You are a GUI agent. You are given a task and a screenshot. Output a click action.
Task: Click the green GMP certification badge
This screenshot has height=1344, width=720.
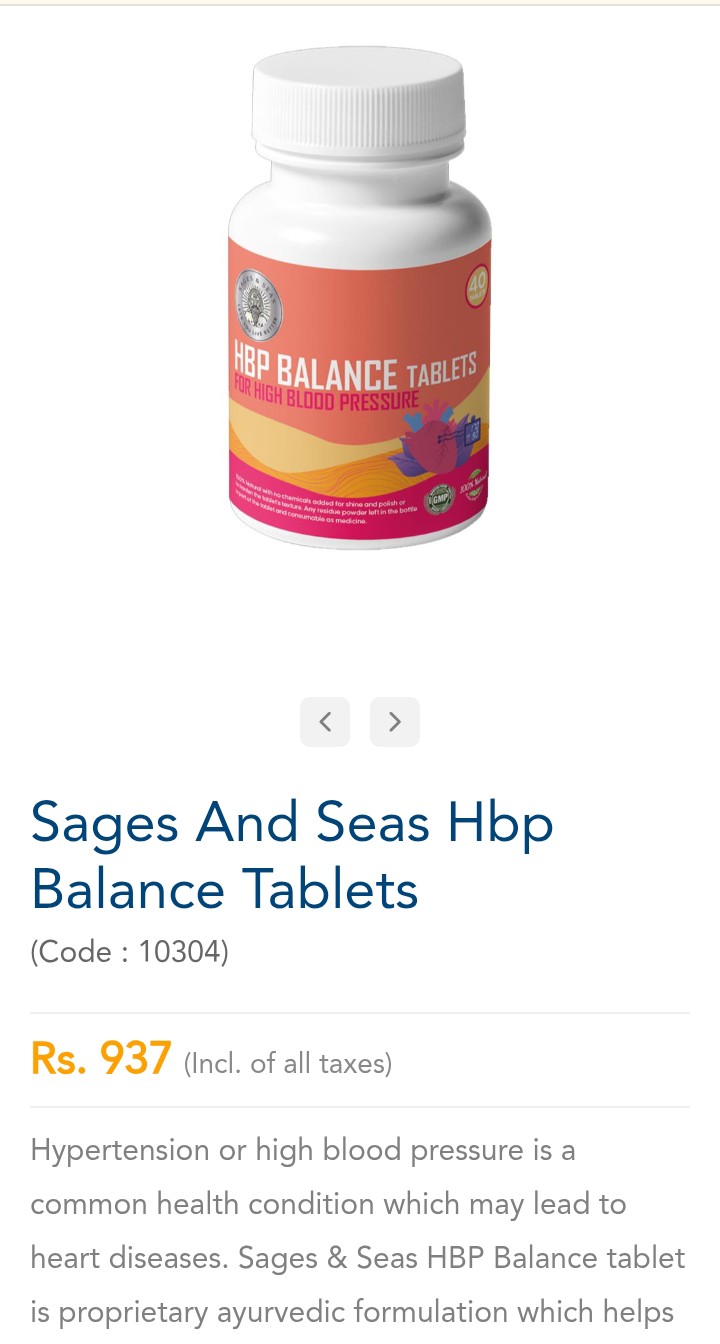[440, 498]
